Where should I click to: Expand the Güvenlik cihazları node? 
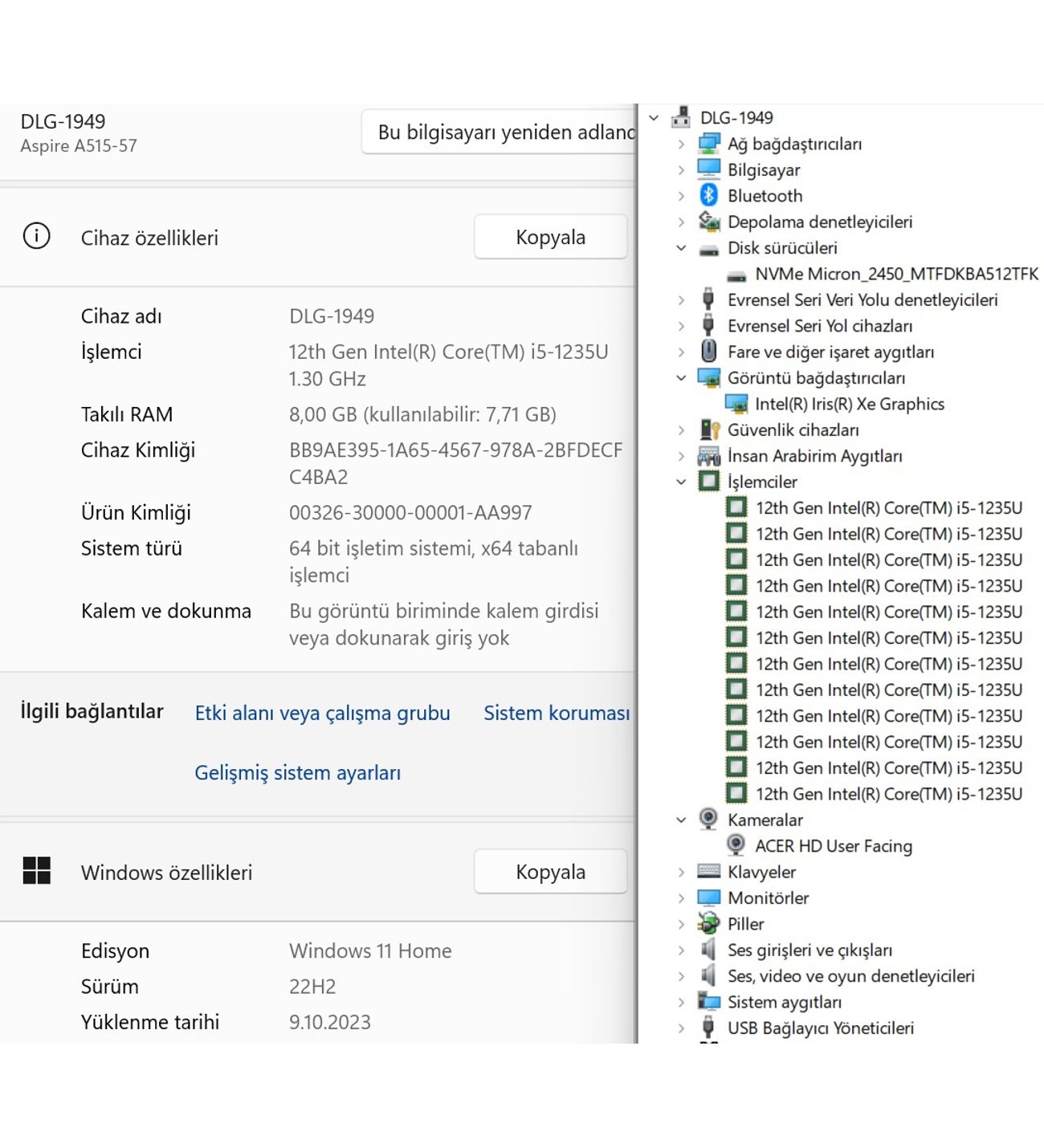click(x=681, y=430)
